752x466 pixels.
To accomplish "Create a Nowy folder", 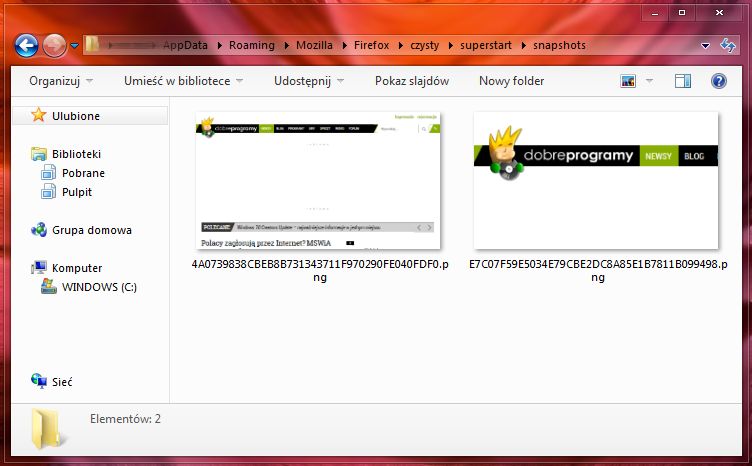I will pos(511,81).
